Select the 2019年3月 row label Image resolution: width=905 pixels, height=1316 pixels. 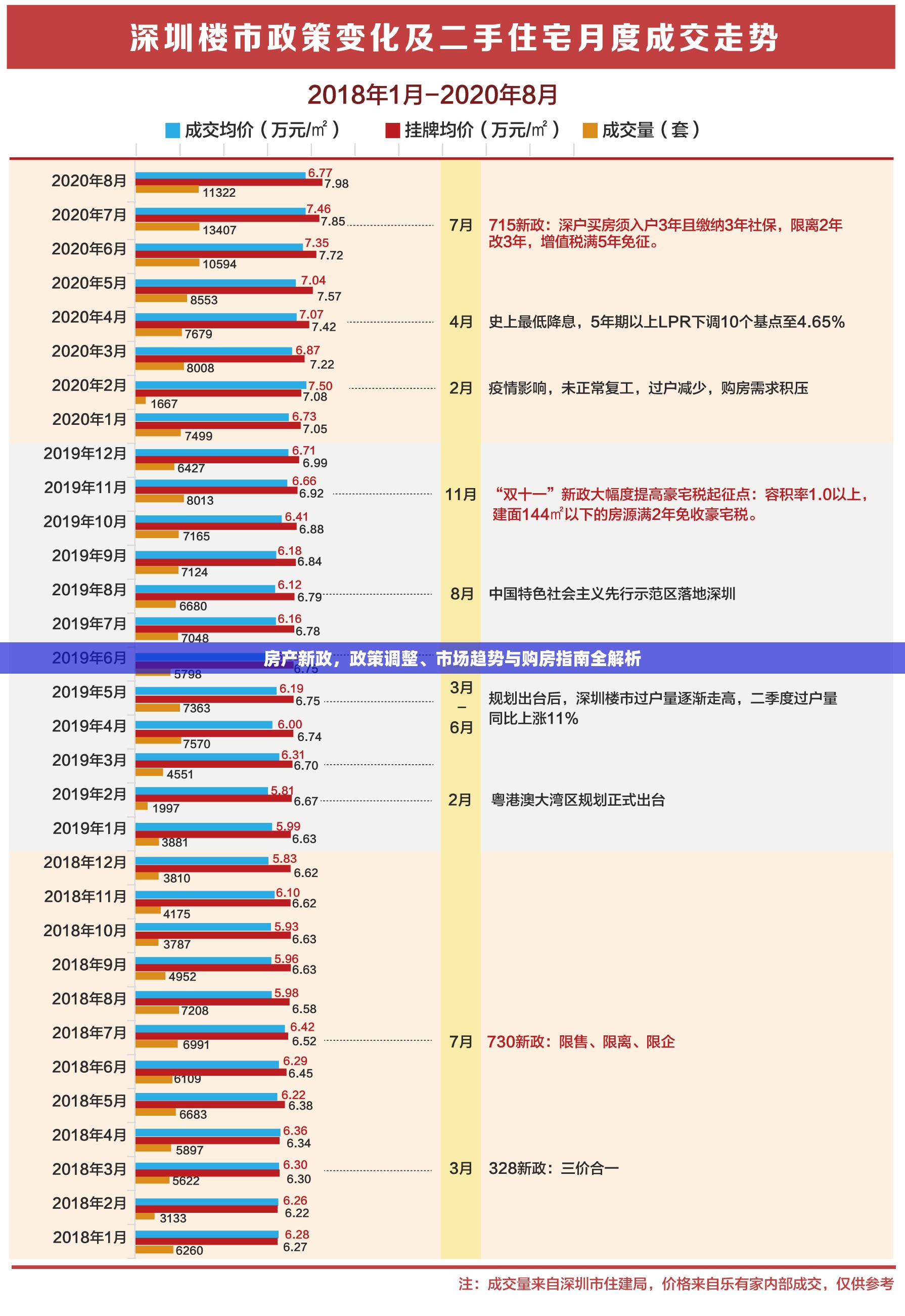coord(89,760)
